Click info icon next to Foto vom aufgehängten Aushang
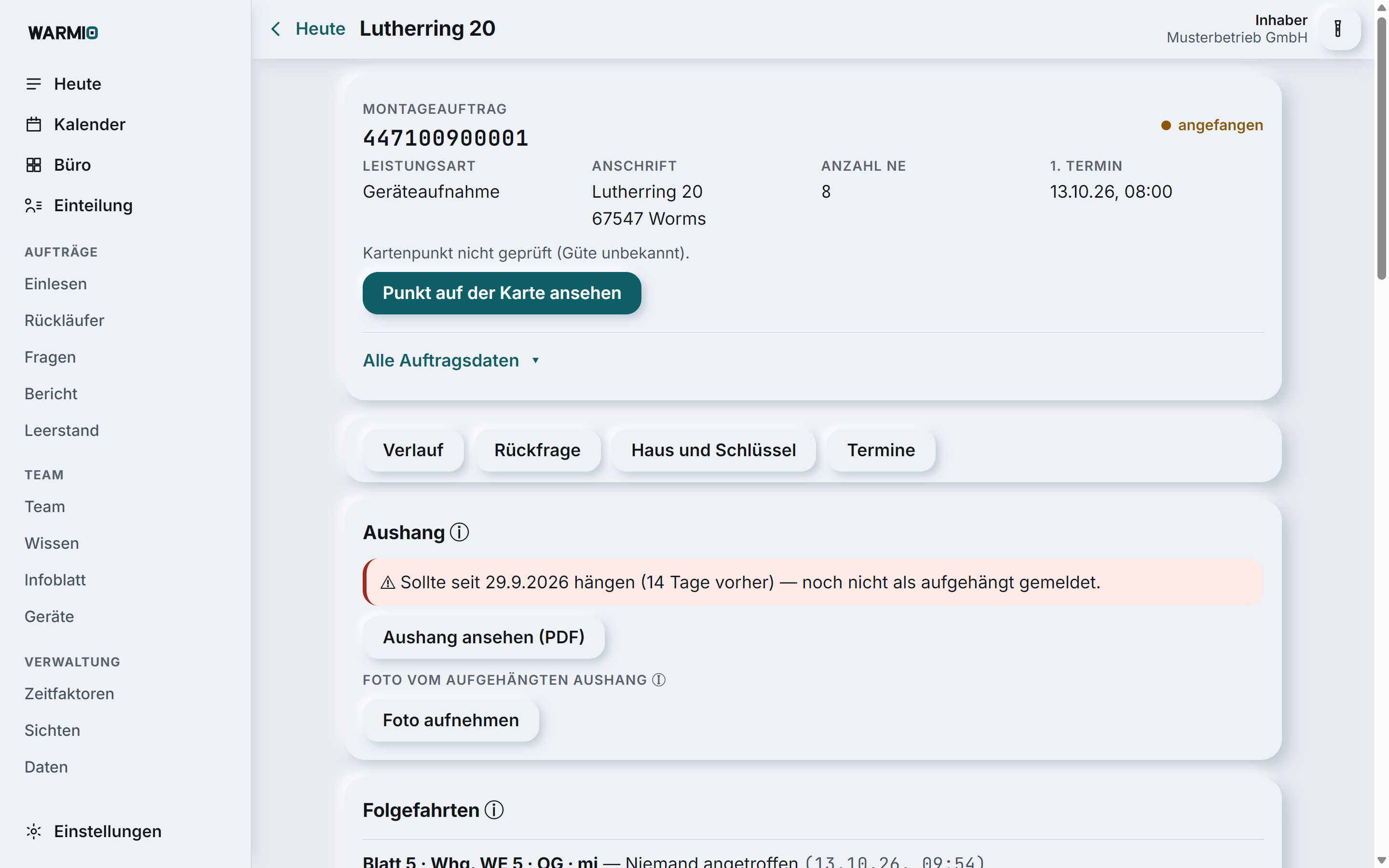 click(659, 680)
